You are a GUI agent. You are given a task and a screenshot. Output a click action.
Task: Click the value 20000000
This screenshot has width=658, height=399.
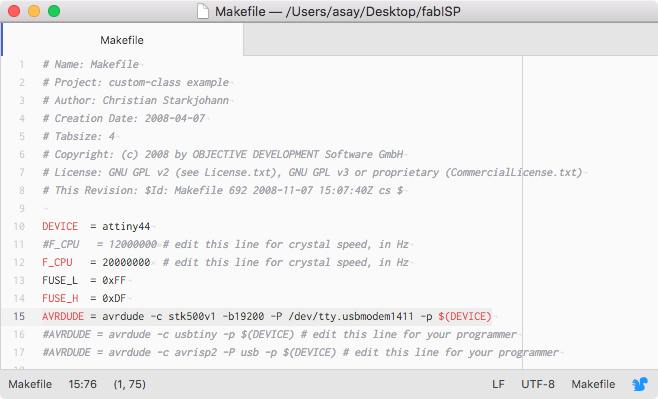pyautogui.click(x=126, y=263)
